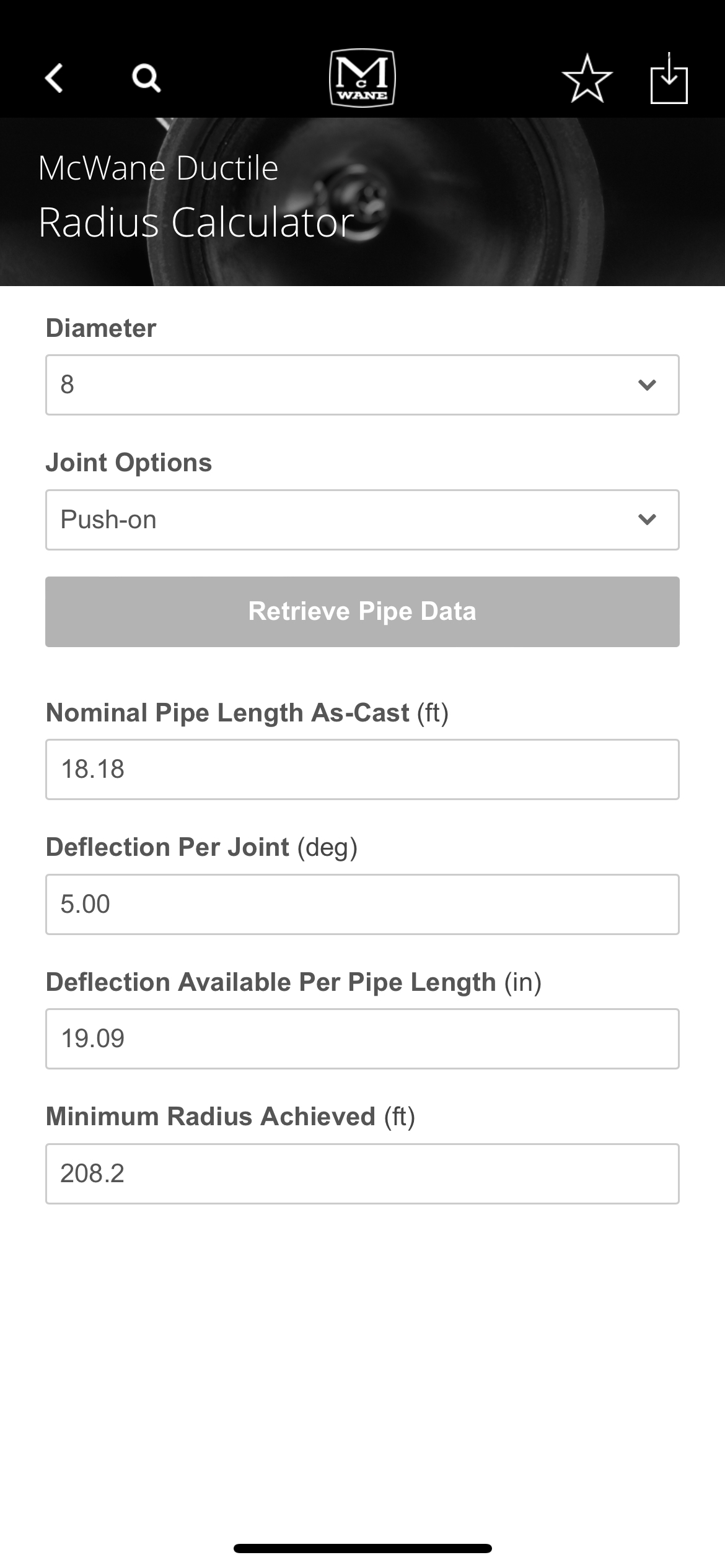725x1568 pixels.
Task: Expand the Diameter dropdown chevron
Action: pyautogui.click(x=647, y=385)
